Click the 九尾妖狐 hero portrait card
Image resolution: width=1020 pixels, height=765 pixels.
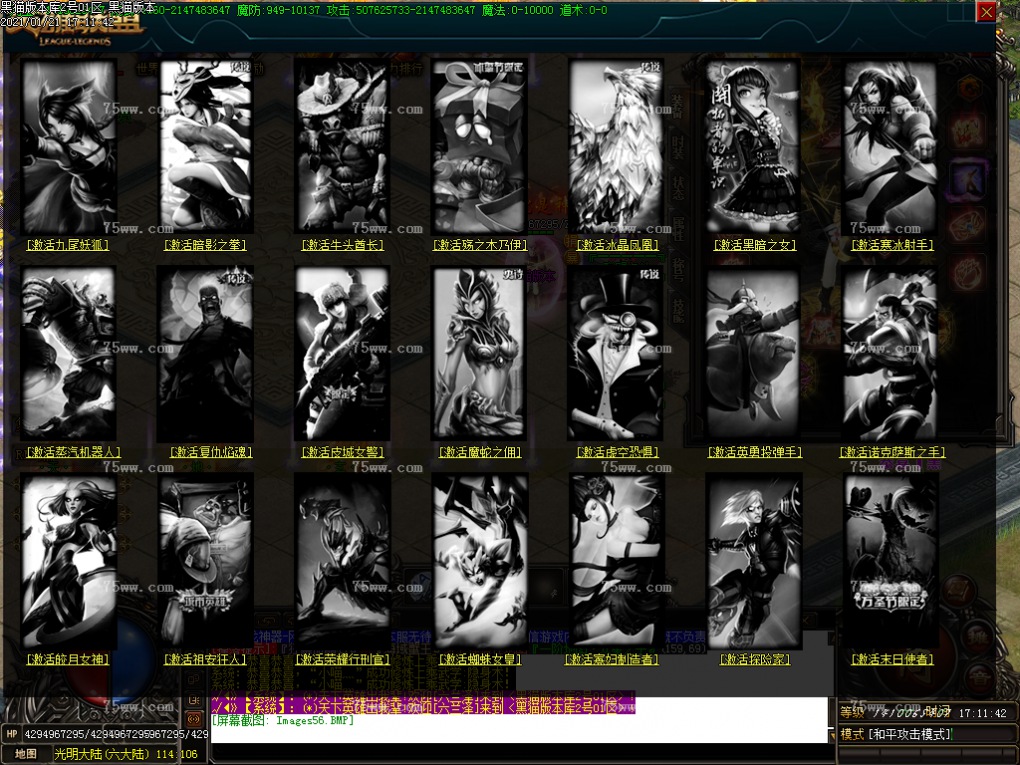tap(69, 147)
